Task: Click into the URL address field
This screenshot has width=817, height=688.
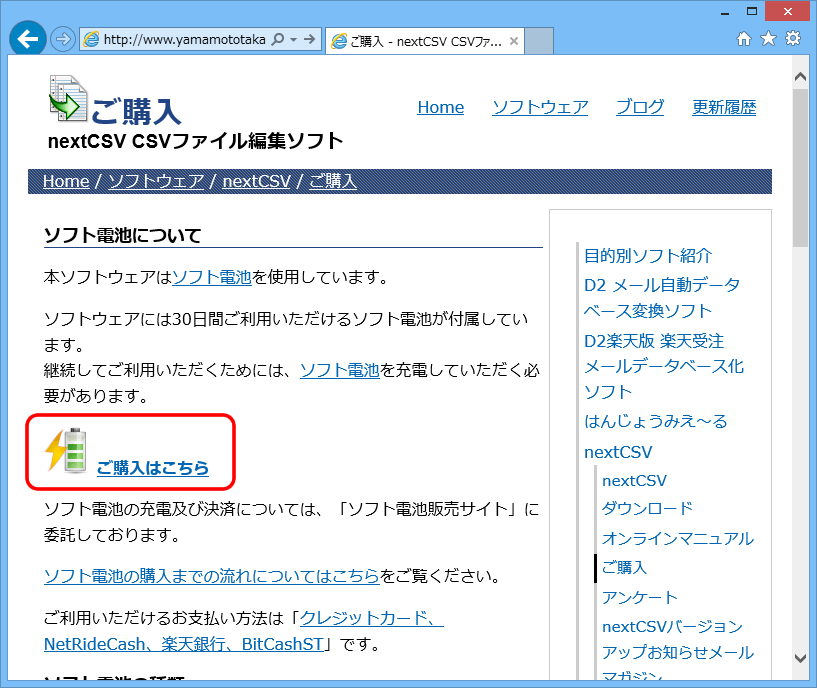Action: click(184, 40)
